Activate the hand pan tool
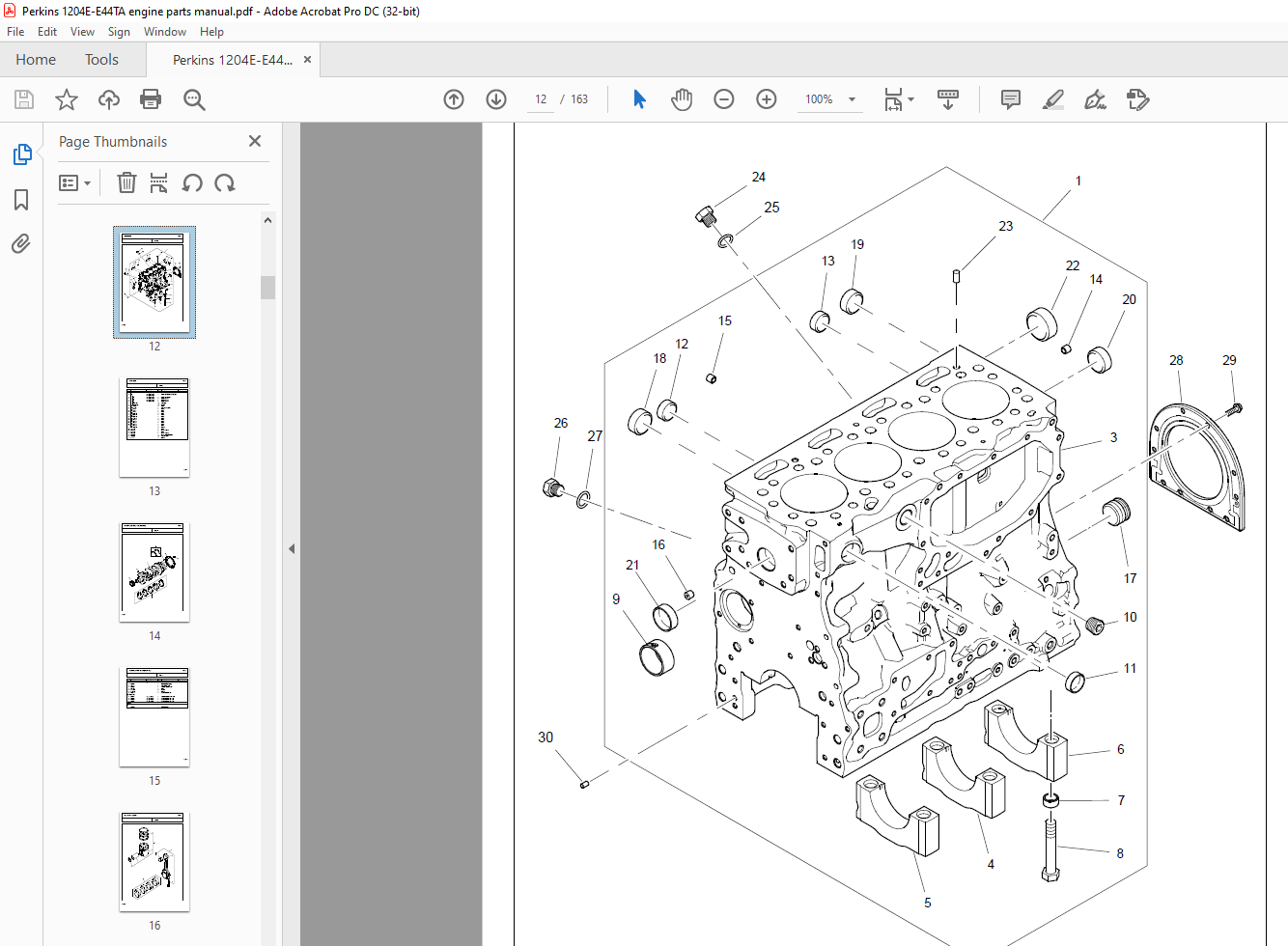 point(682,99)
